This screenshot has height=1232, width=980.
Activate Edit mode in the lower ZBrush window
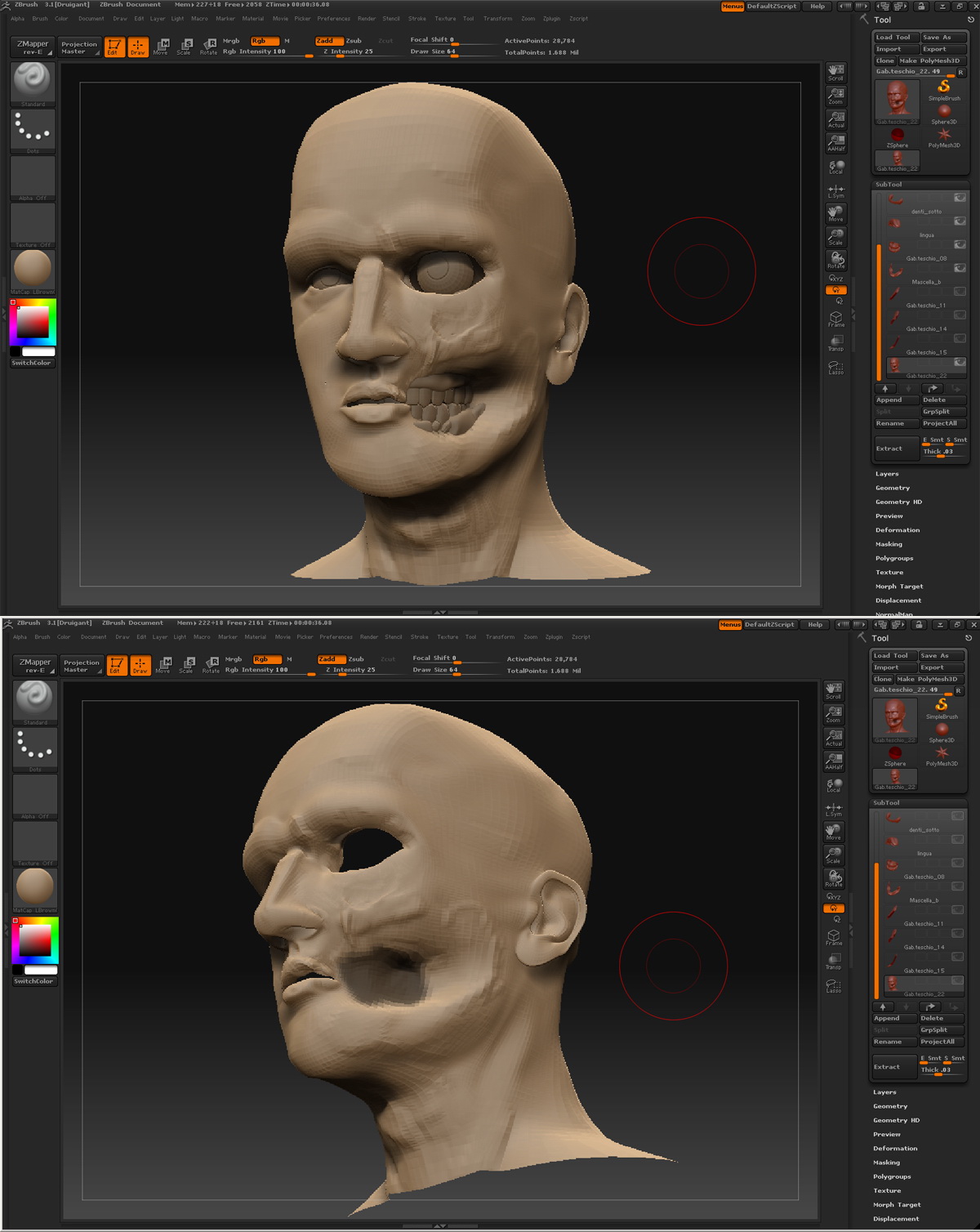(x=117, y=666)
